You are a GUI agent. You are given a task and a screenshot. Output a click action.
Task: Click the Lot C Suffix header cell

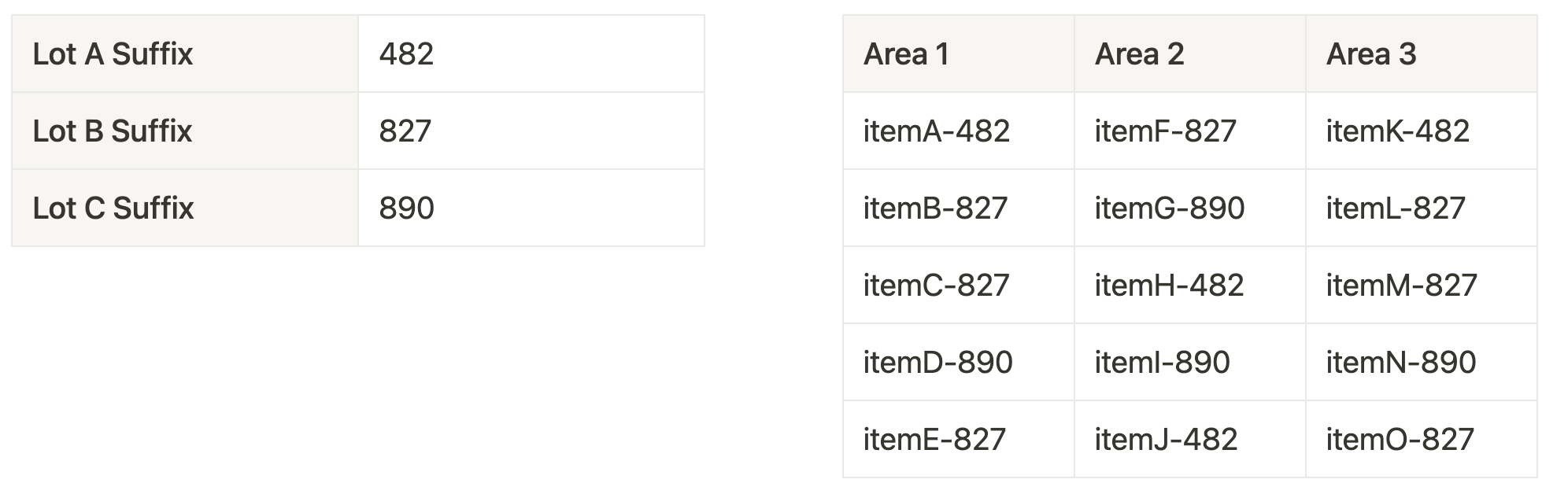click(x=185, y=208)
